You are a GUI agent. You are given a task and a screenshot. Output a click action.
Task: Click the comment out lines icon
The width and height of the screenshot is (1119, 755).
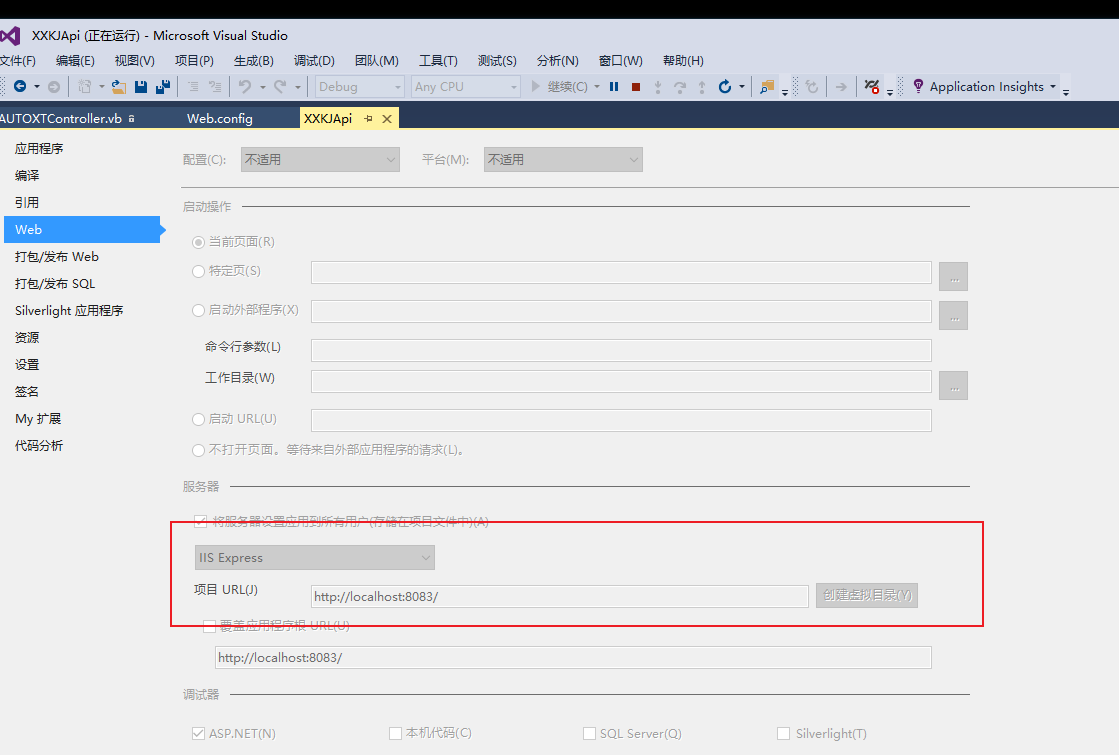point(193,86)
